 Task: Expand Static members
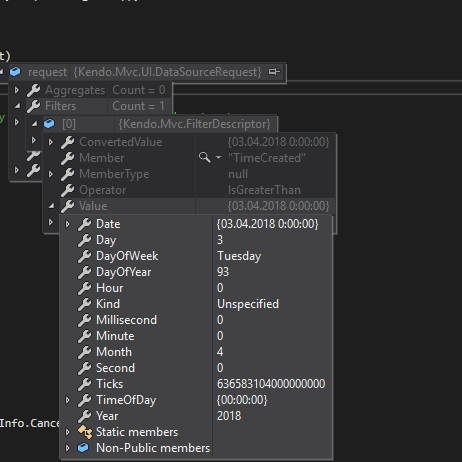(68, 432)
